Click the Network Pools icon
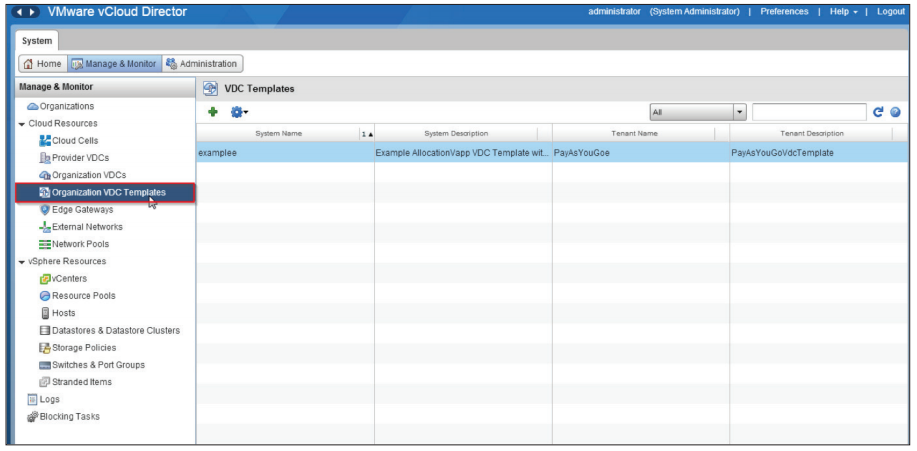Viewport: 917px width, 451px height. [45, 244]
